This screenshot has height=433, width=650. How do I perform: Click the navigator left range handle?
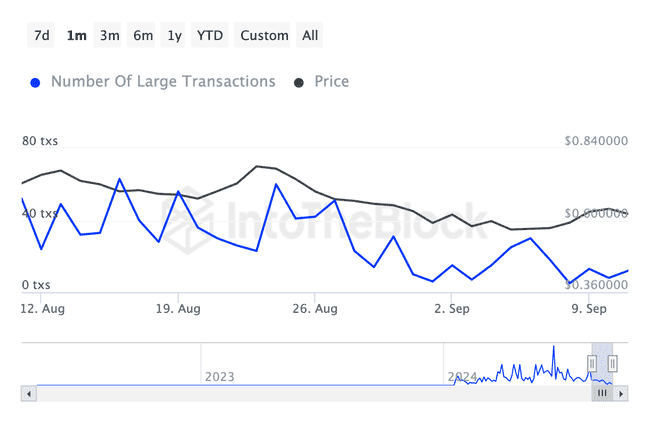point(592,363)
